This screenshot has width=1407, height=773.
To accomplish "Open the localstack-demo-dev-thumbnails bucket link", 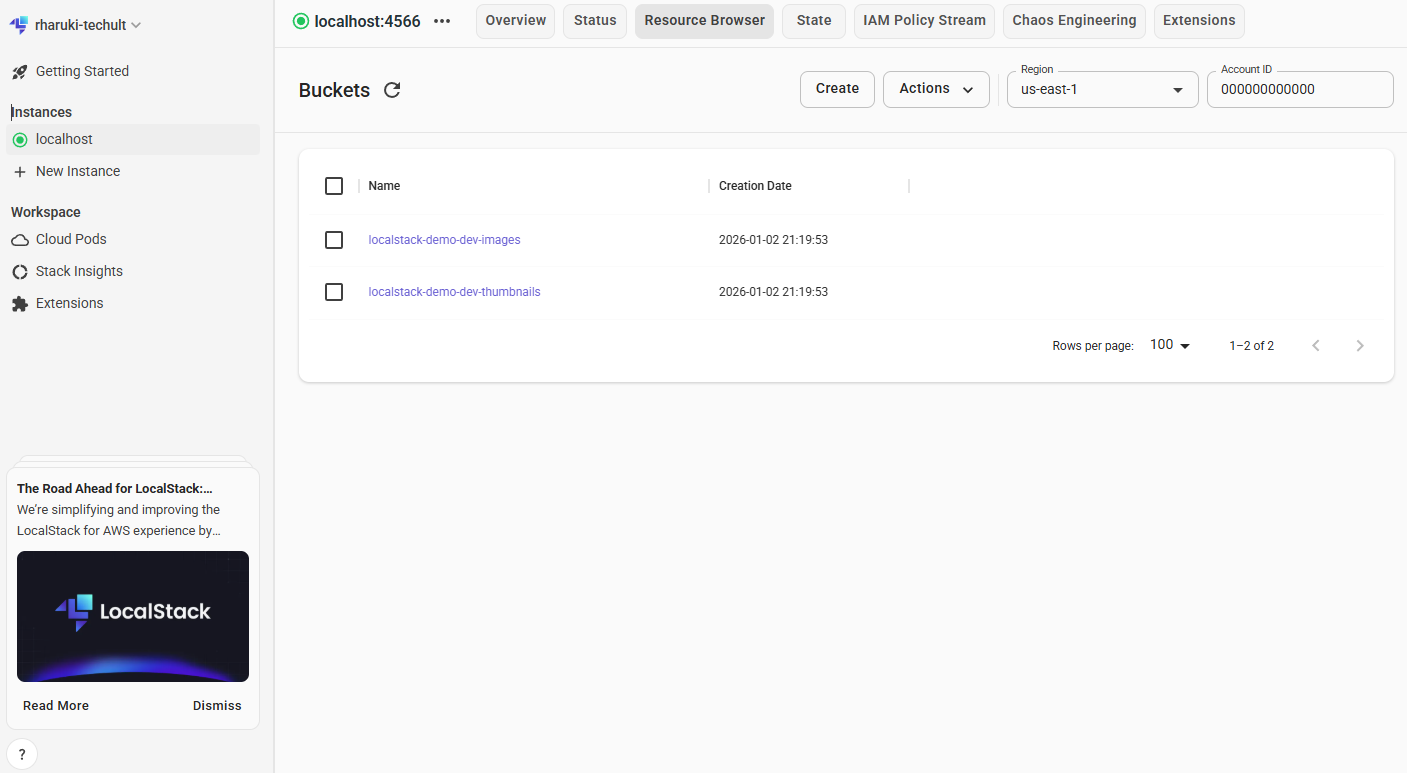I will tap(454, 292).
